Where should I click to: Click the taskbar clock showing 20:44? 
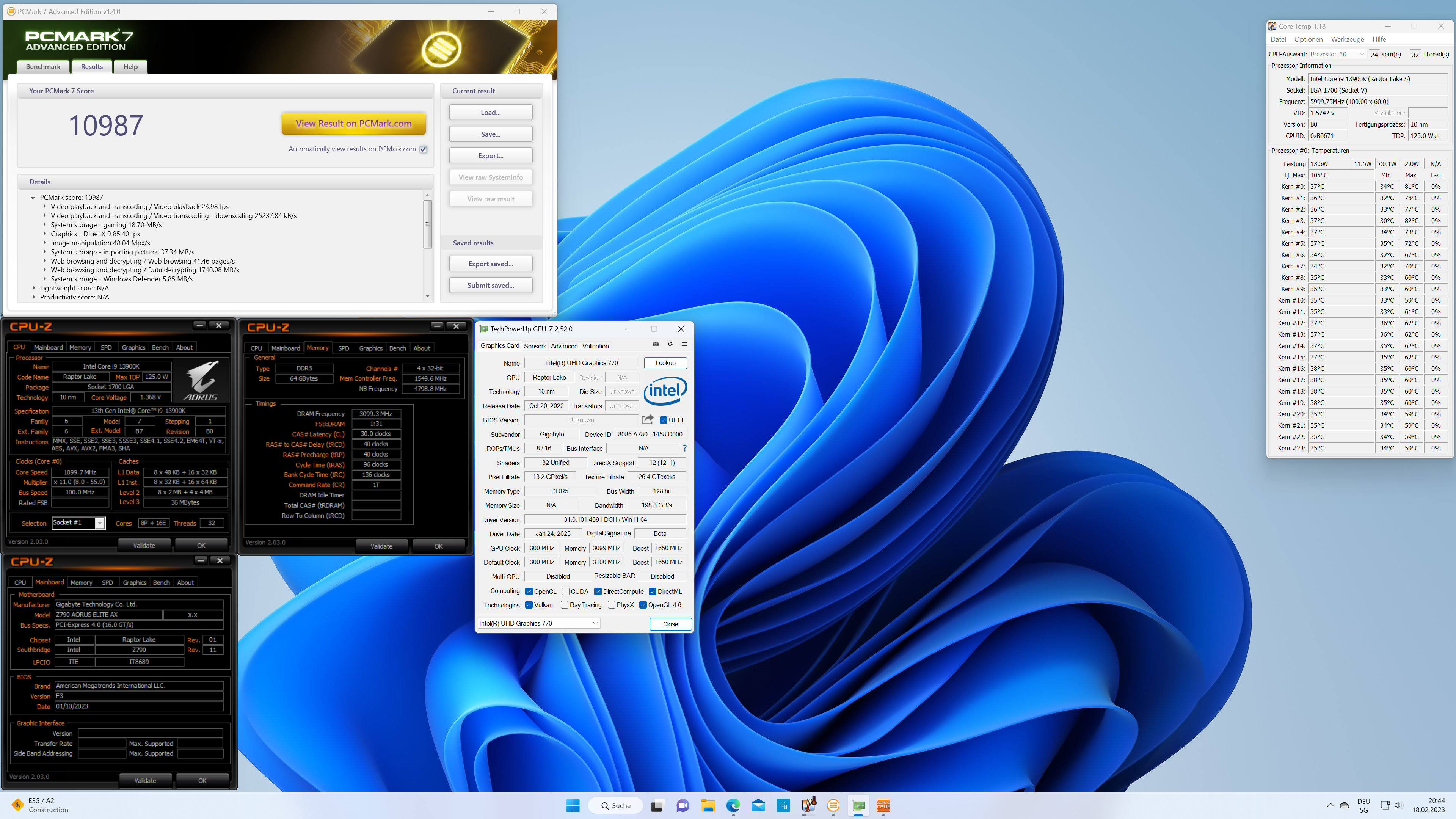[x=1429, y=805]
